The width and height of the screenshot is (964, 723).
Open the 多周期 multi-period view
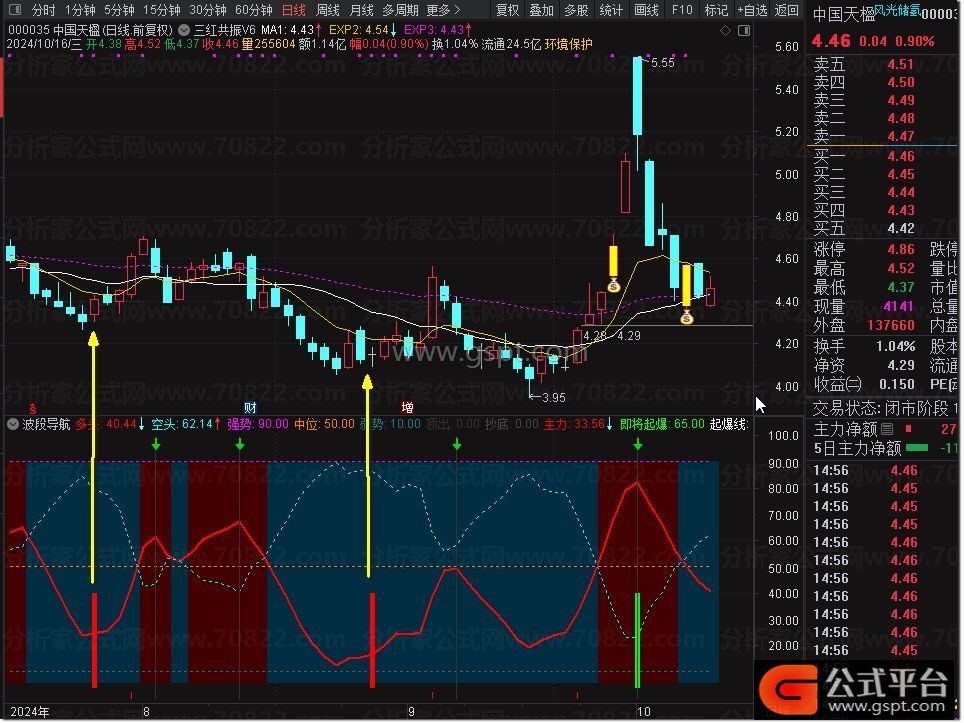click(400, 10)
